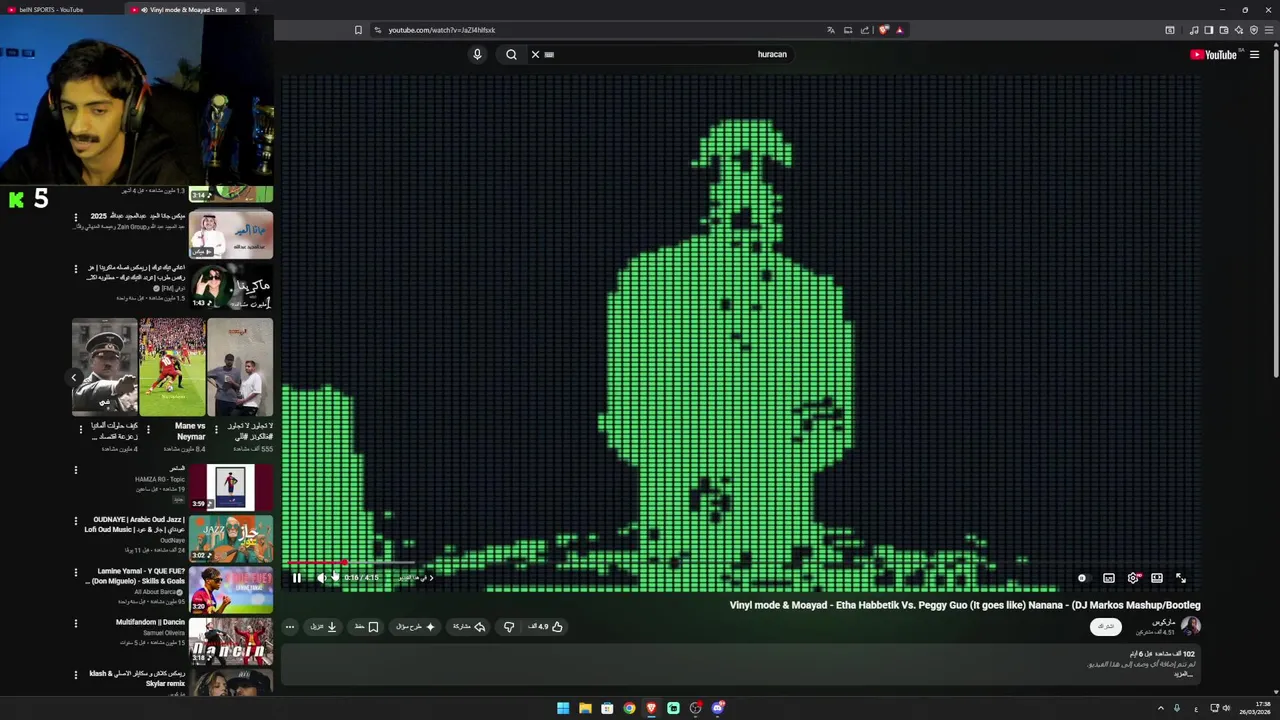Switch to the beIN SPORTS - YouTube tab
Viewport: 1280px width, 720px height.
(60, 10)
